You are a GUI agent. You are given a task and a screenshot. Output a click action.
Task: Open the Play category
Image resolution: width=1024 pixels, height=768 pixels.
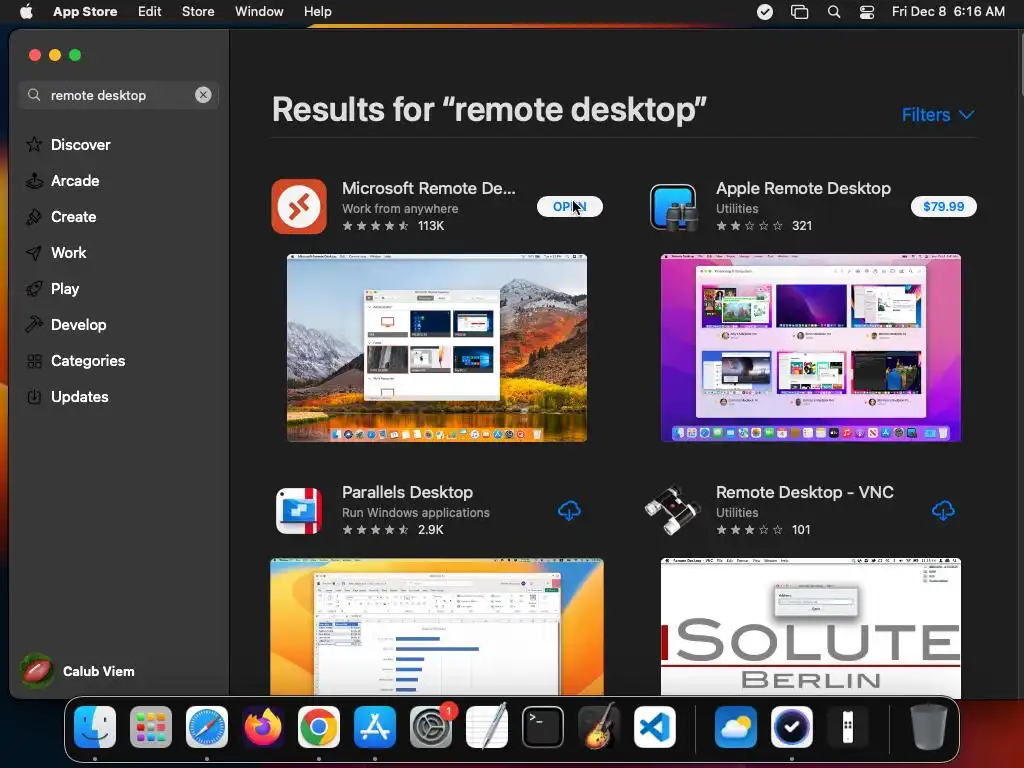coord(52,288)
